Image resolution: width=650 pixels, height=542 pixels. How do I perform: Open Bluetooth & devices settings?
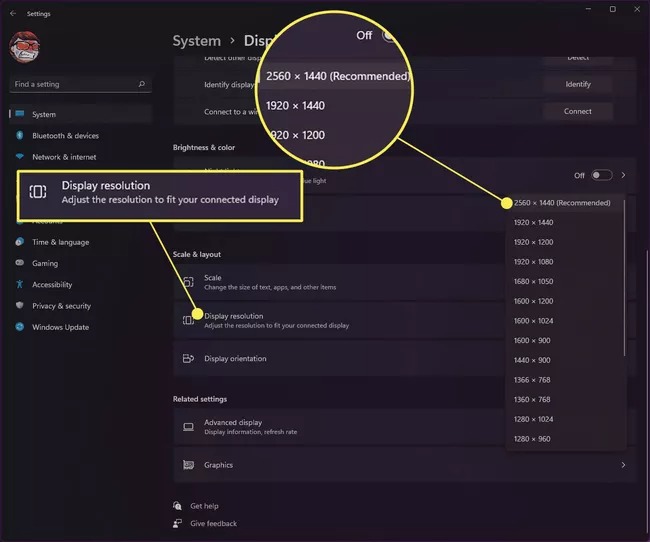tap(65, 136)
